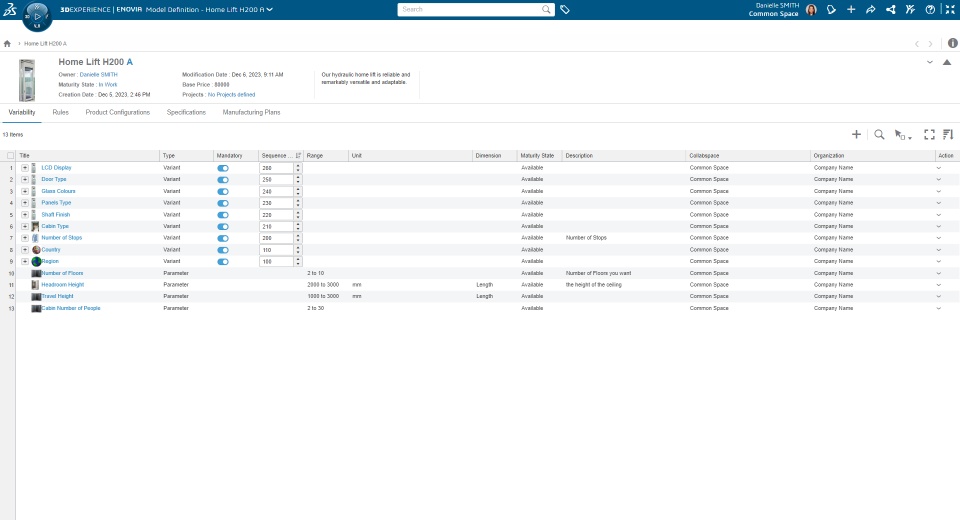Toggle Mandatory switch for Shaft Finish
This screenshot has width=960, height=520.
point(223,215)
